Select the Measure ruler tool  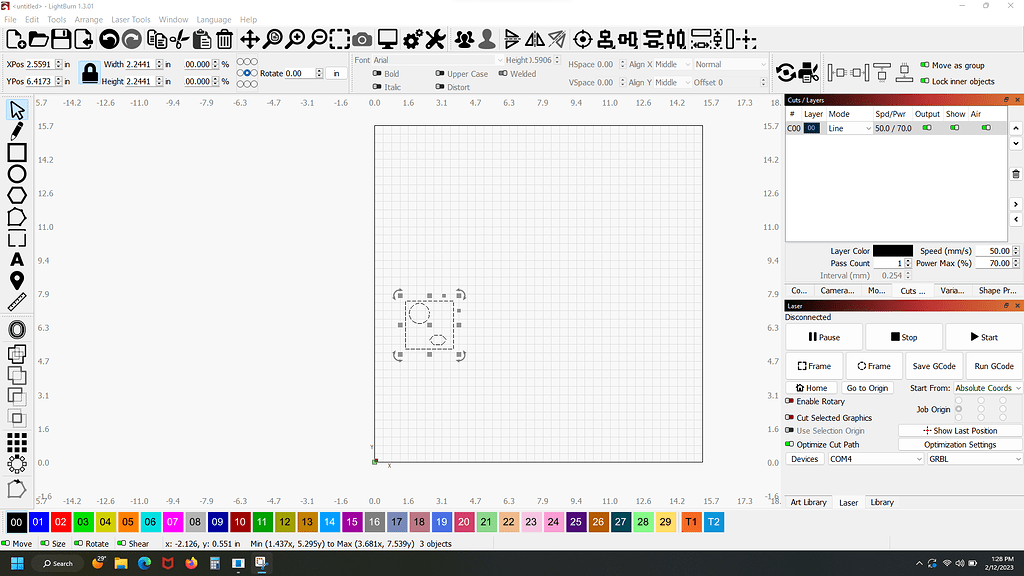pos(17,301)
